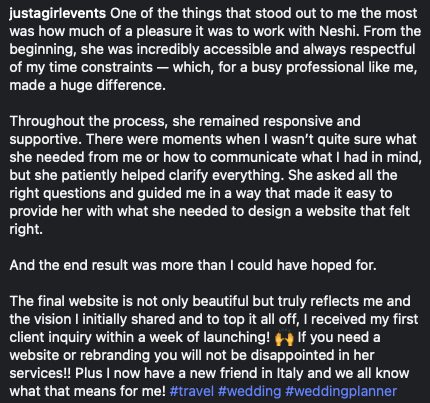The height and width of the screenshot is (403, 430).
Task: Open the #wedding hashtag
Action: 249,391
